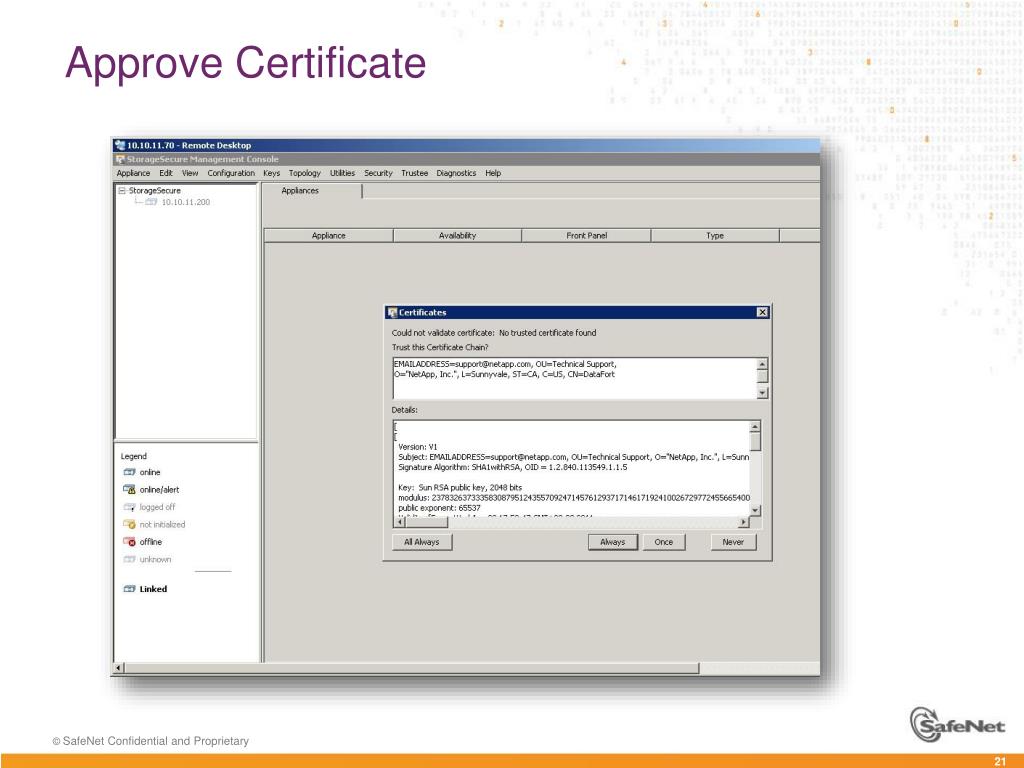Open the Configuration menu
This screenshot has width=1024, height=768.
pos(231,173)
